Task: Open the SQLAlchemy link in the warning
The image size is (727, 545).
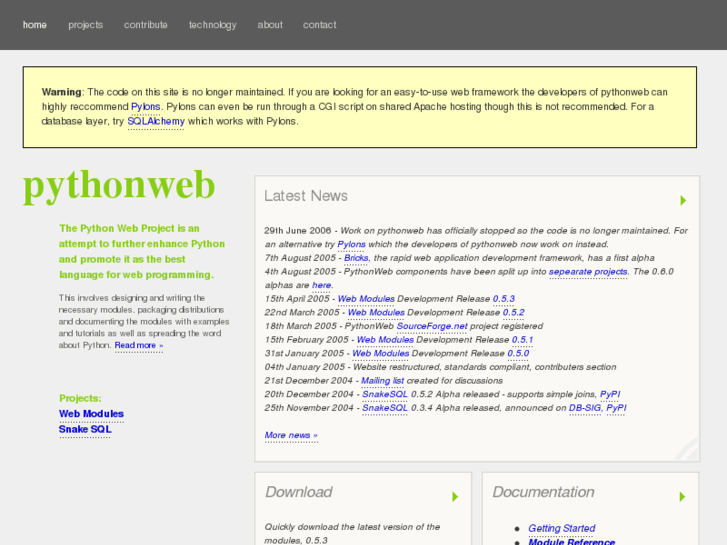Action: 156,122
